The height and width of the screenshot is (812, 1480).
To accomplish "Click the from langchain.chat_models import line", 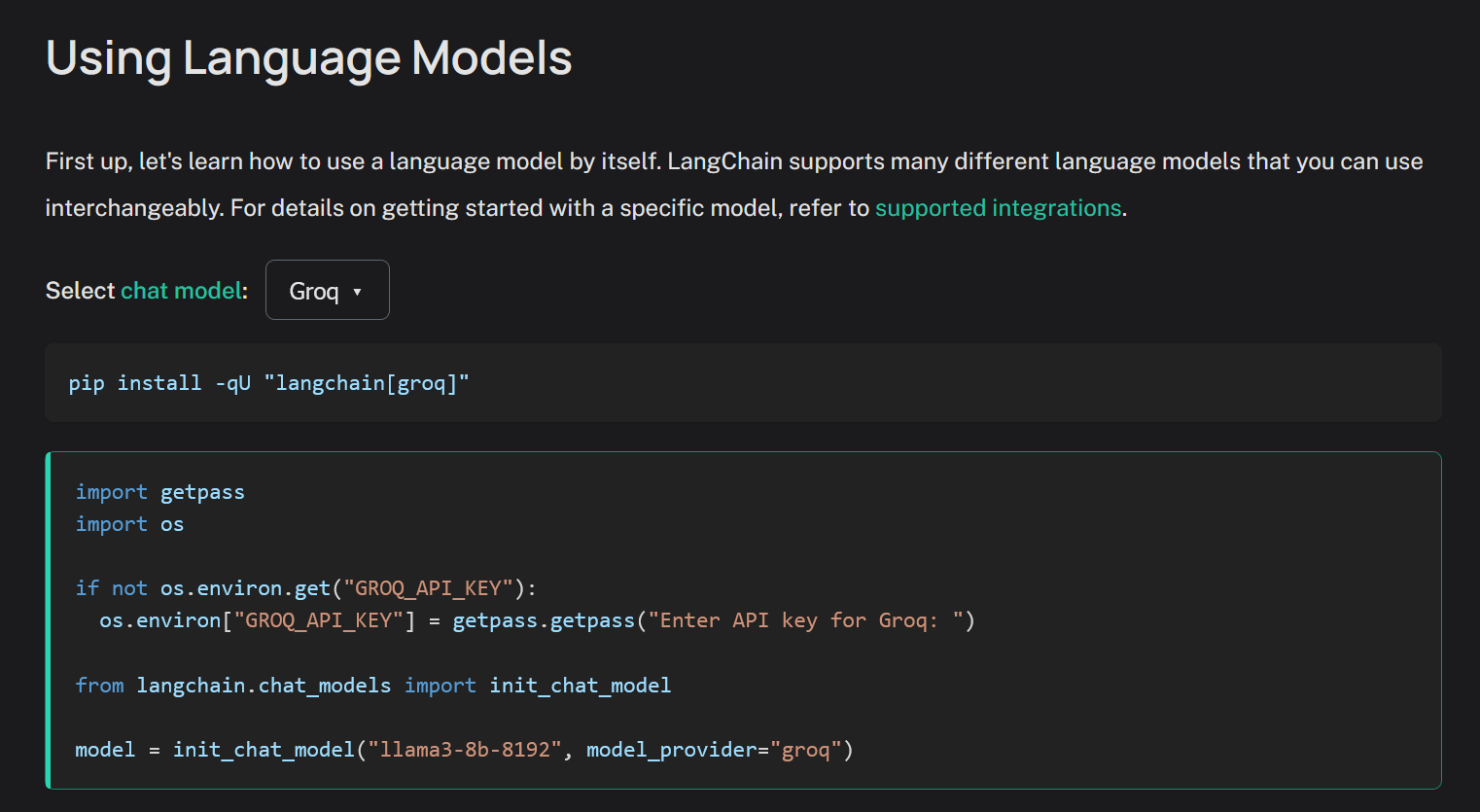I will 373,686.
